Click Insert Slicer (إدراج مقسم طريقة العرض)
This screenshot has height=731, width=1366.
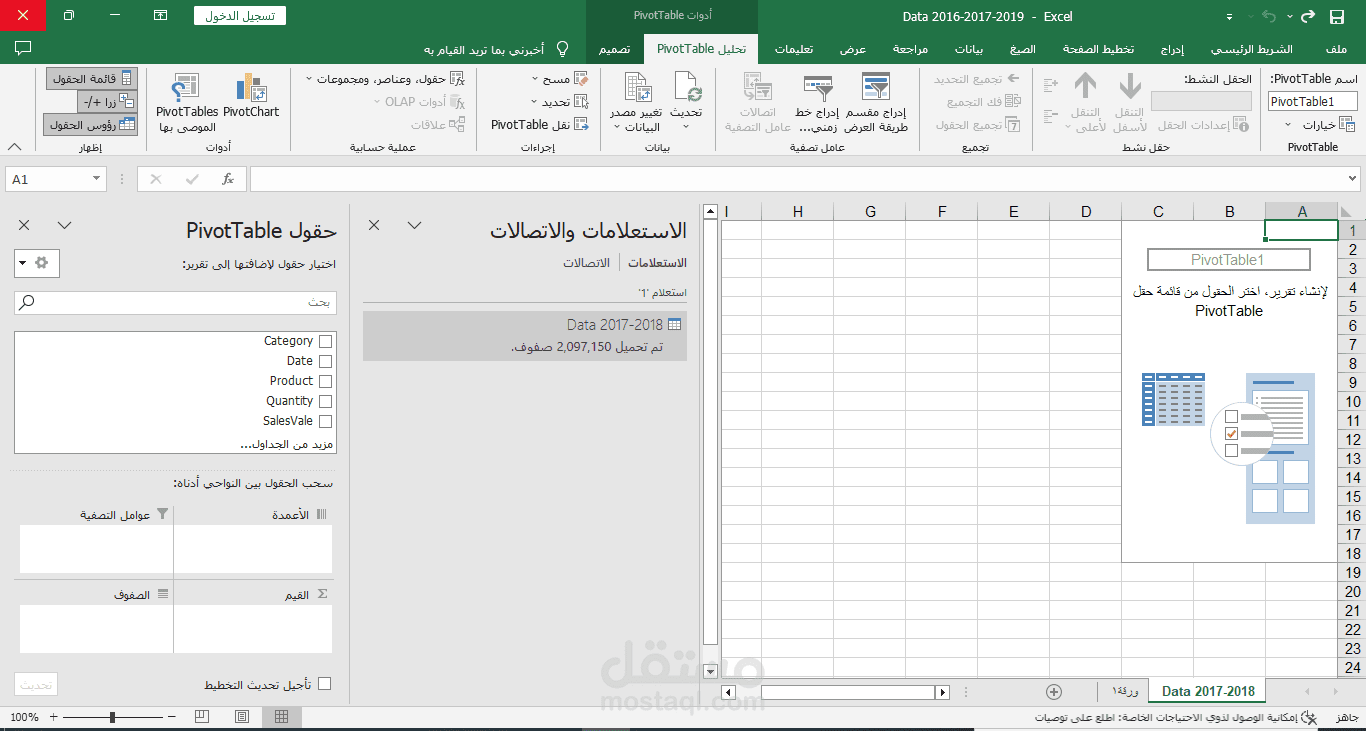point(875,103)
